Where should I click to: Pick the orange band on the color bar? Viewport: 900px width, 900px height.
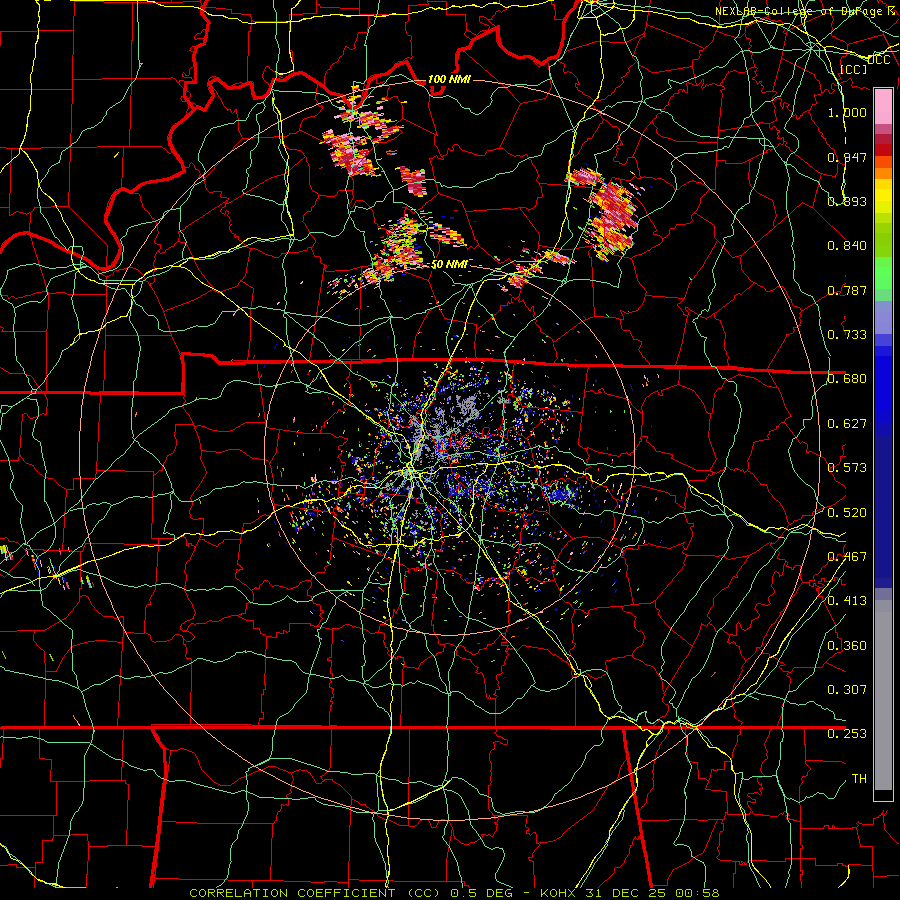coord(883,173)
